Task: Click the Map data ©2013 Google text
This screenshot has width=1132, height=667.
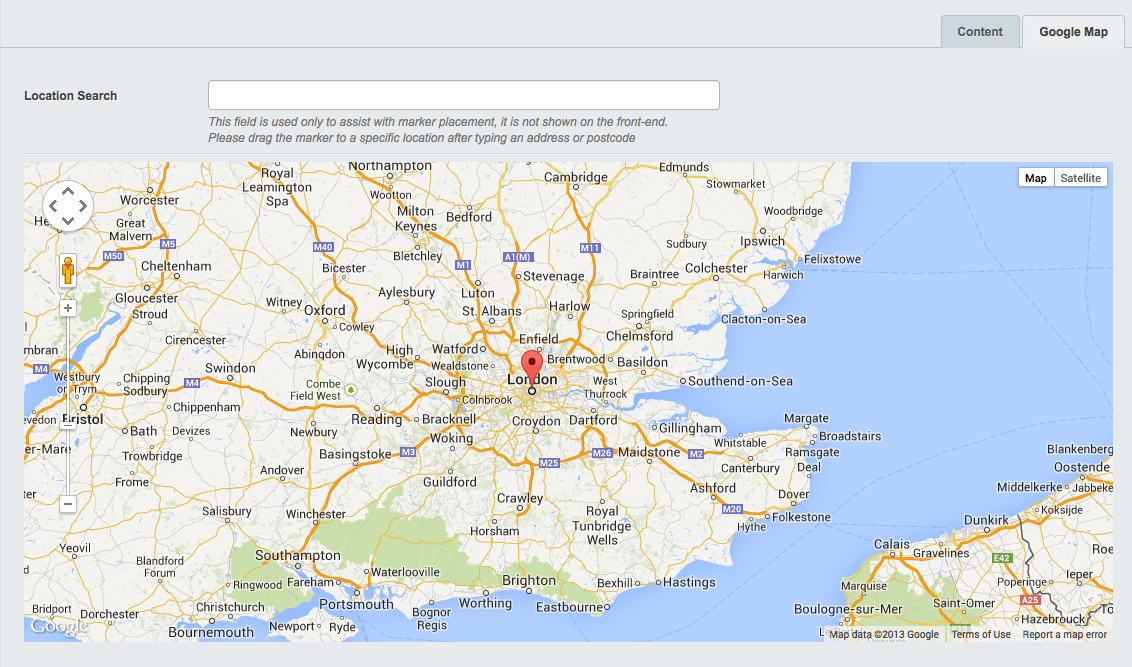Action: 884,635
